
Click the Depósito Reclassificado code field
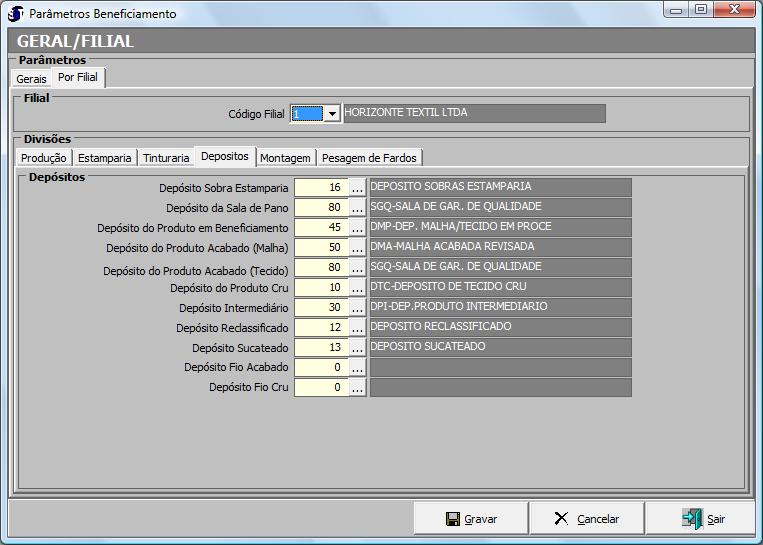point(321,328)
